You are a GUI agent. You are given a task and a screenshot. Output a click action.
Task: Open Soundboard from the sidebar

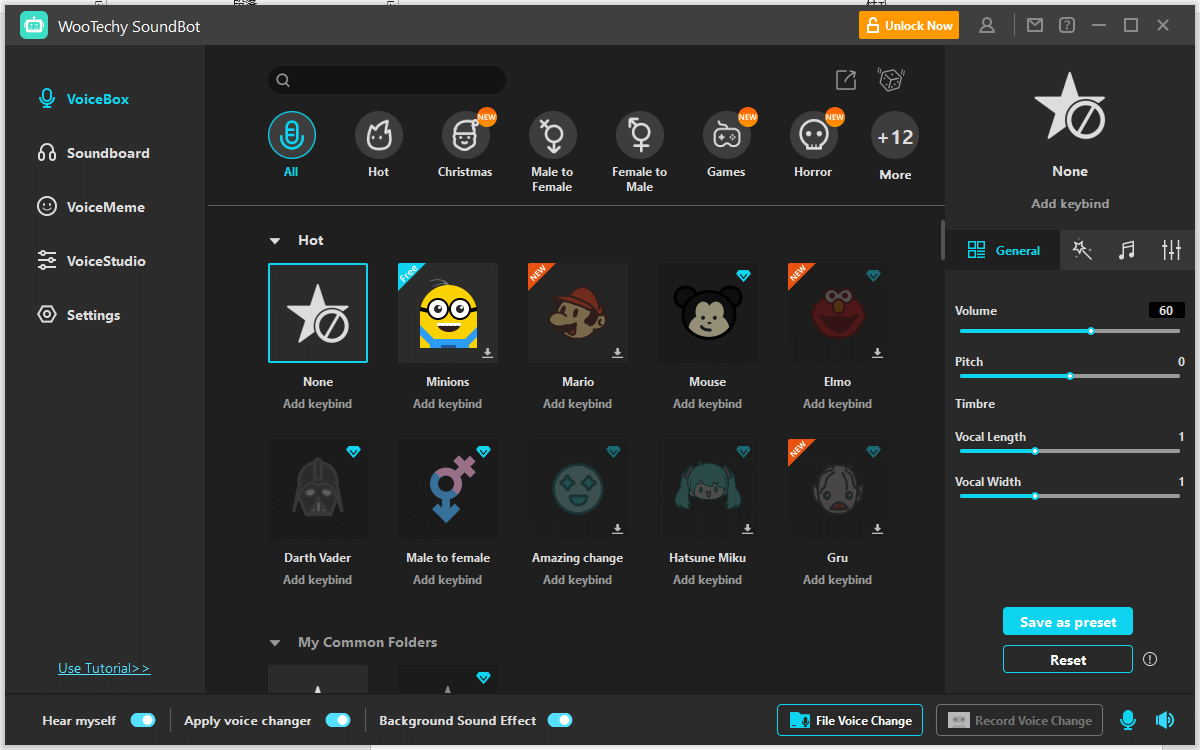pyautogui.click(x=107, y=153)
